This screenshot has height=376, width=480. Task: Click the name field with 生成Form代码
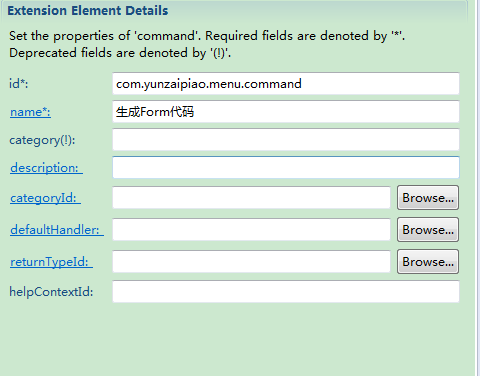[x=286, y=111]
